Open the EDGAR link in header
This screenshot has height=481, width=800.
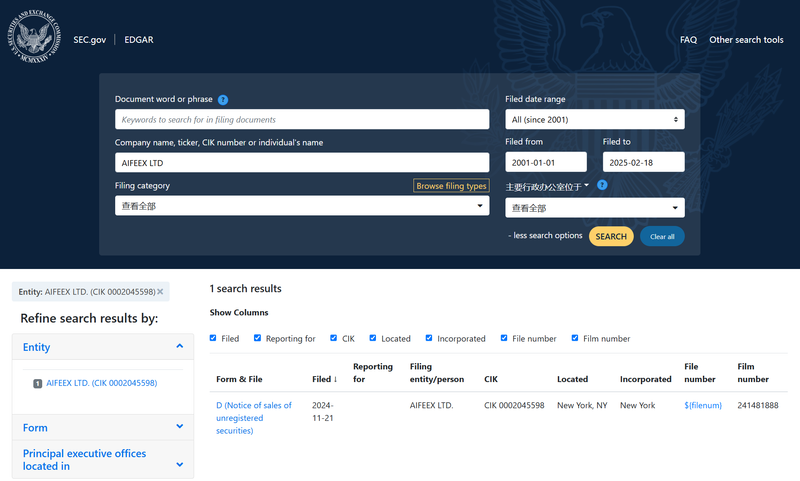pos(139,40)
